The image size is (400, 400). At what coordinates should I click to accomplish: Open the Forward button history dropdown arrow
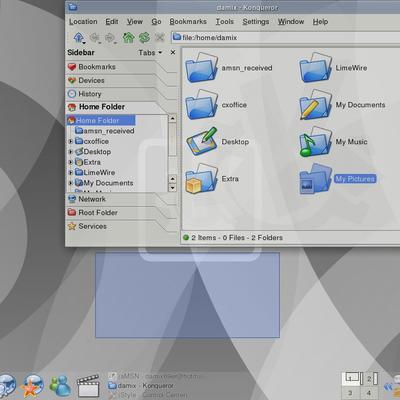115,43
